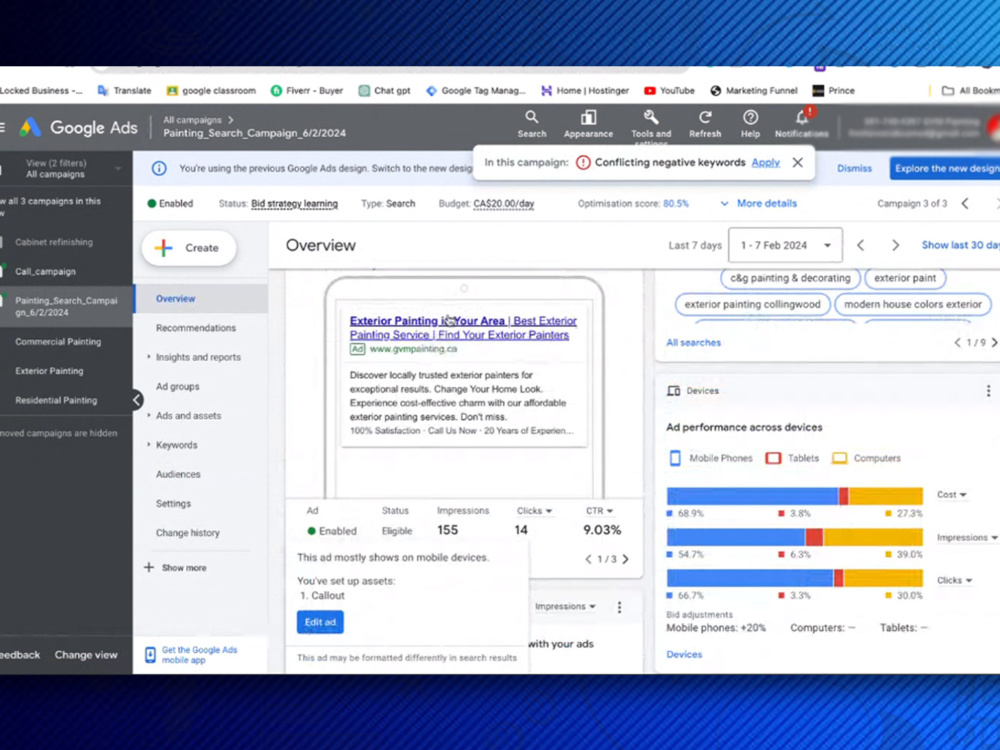Expand Ads and assets menu

[x=188, y=416]
